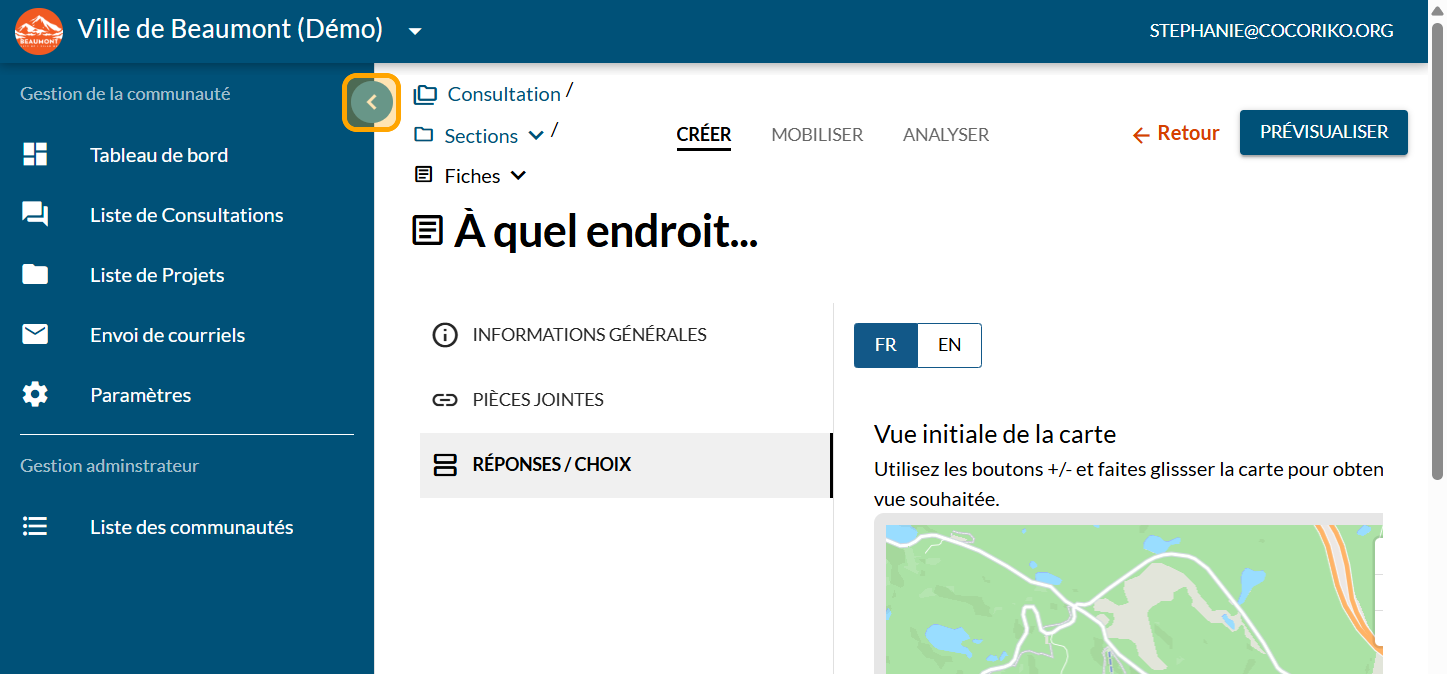The height and width of the screenshot is (674, 1447).
Task: Switch language toggle to FR
Action: tap(885, 345)
